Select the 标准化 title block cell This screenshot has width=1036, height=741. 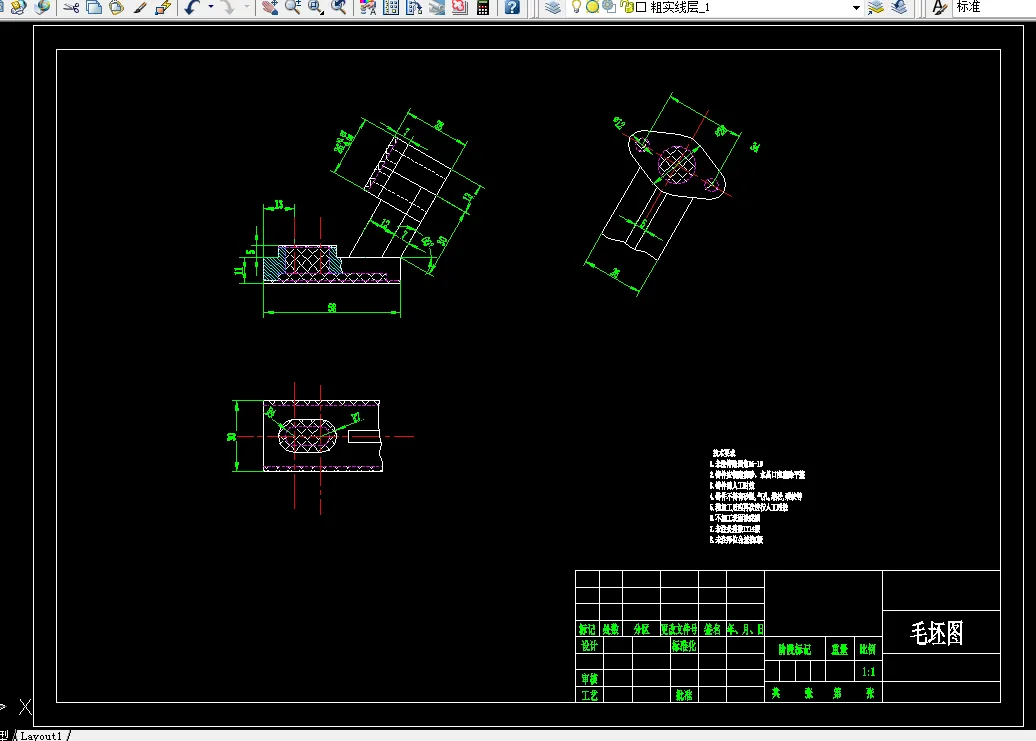(684, 645)
